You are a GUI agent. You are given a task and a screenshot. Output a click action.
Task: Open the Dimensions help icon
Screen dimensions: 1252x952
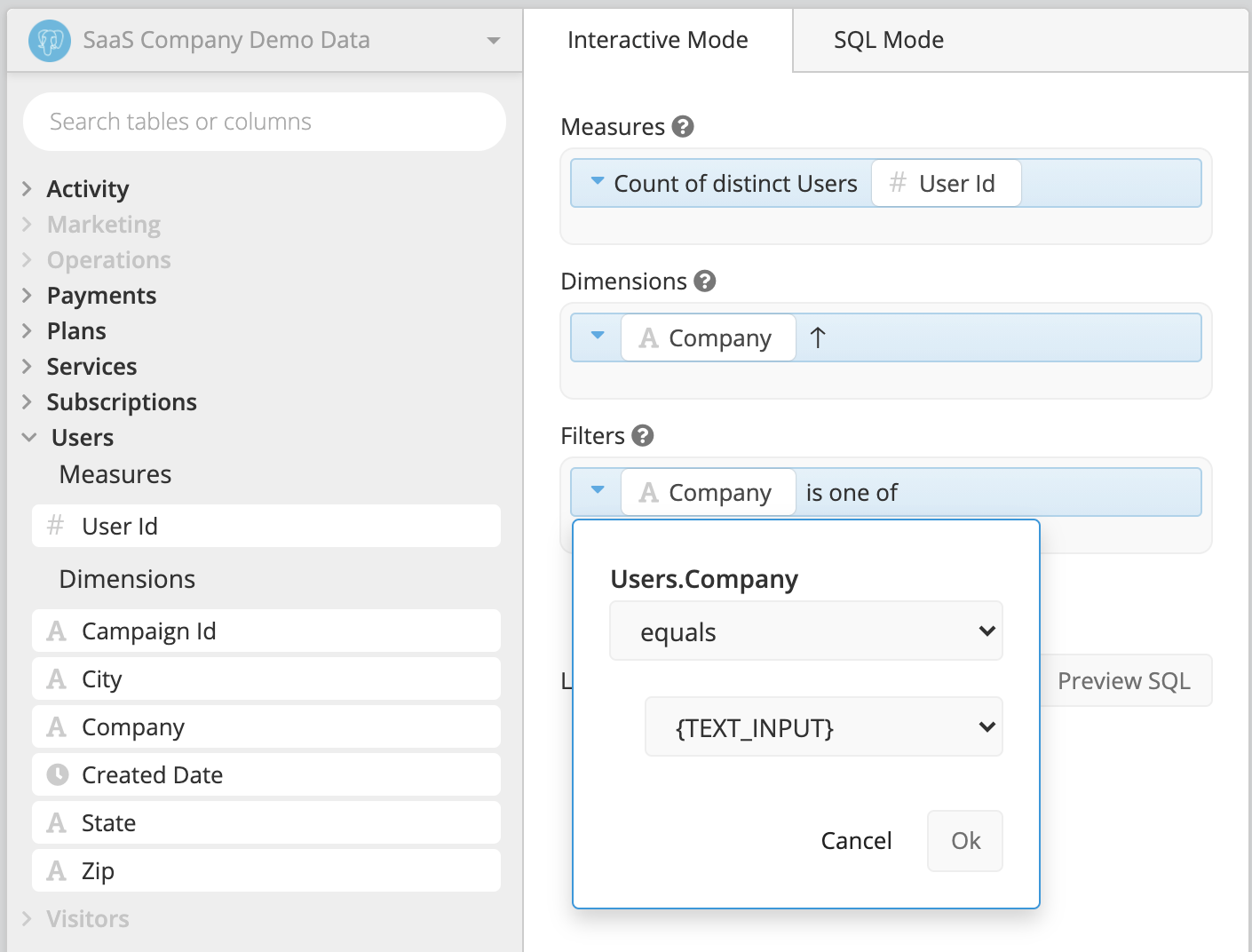click(705, 281)
